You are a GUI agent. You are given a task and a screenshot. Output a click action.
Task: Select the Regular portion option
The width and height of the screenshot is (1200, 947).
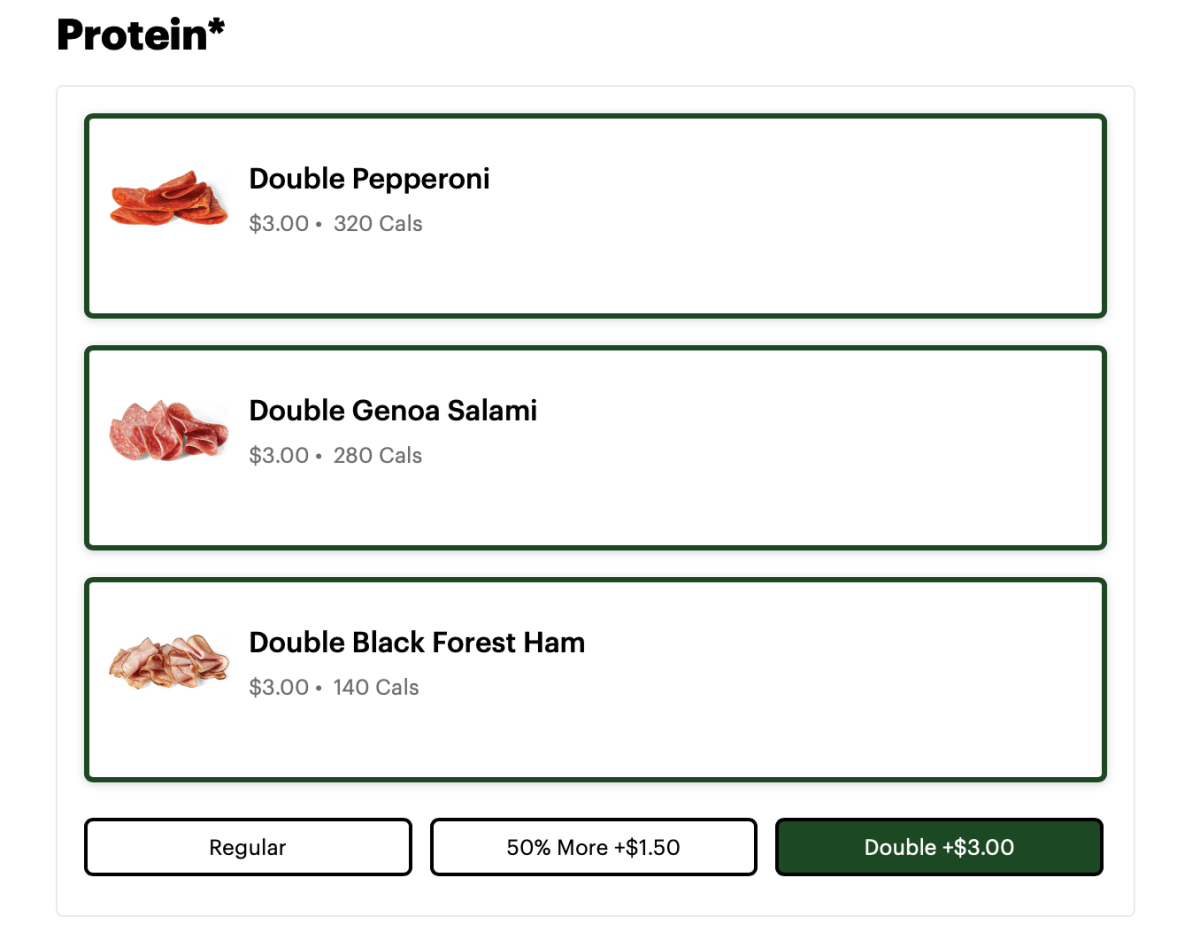tap(247, 847)
